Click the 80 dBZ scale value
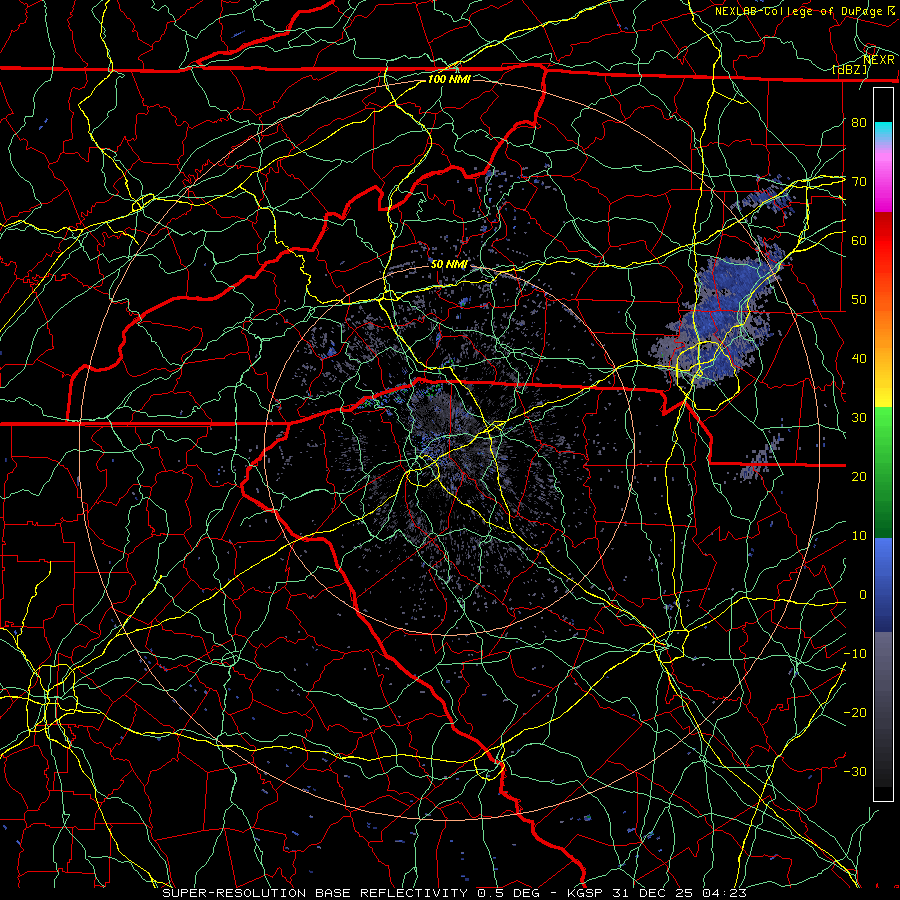Viewport: 900px width, 900px height. click(859, 122)
